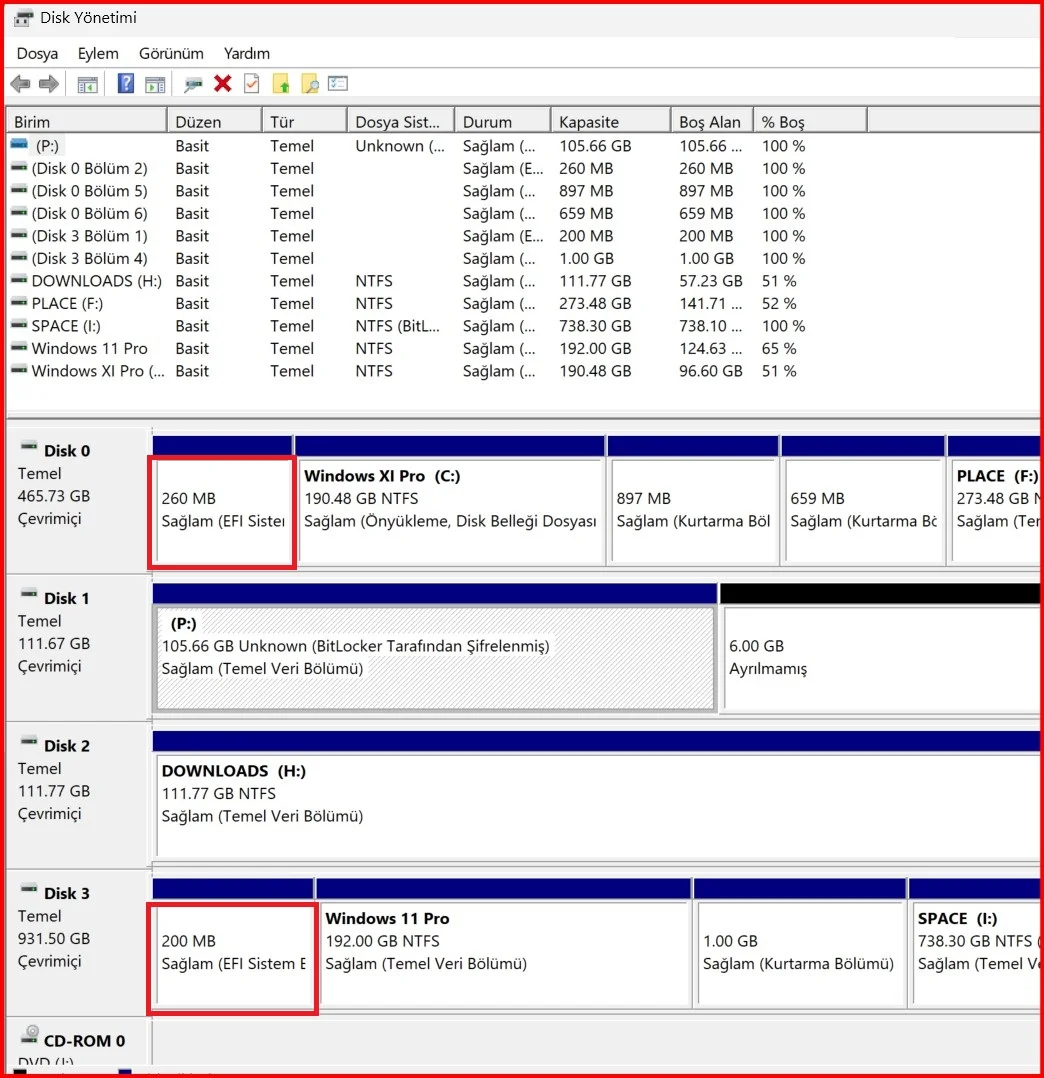Select Disk 3's 200 MB EFI partition block

click(x=233, y=954)
